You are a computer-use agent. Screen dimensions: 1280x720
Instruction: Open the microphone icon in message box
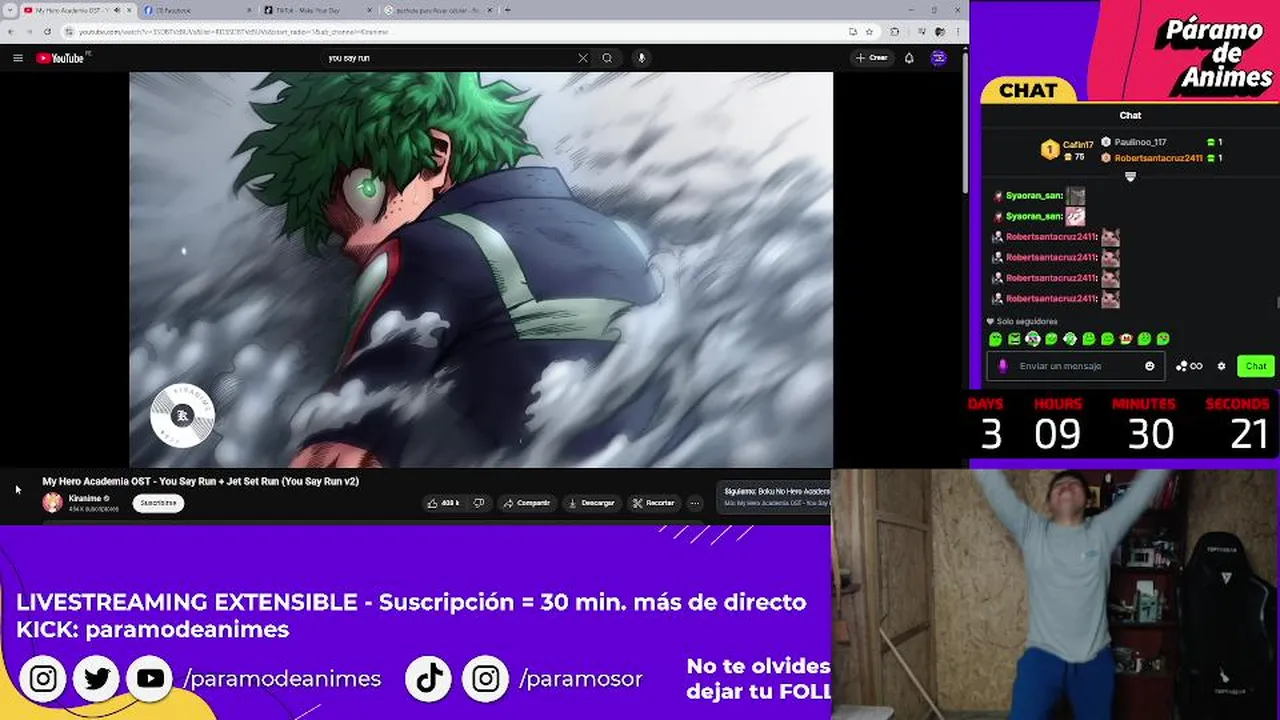(x=1003, y=366)
